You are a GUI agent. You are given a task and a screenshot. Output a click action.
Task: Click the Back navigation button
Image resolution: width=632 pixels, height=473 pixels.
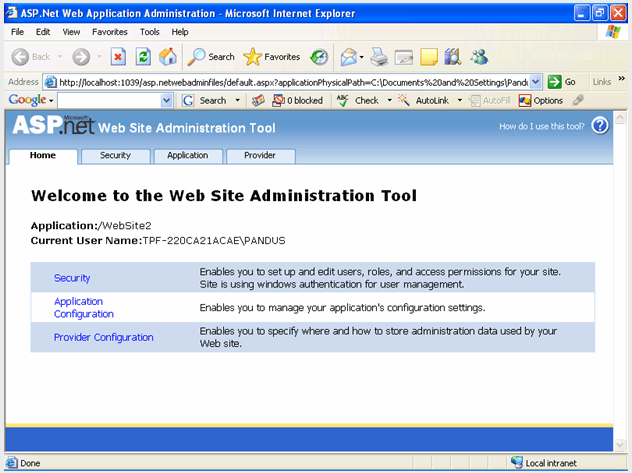[x=31, y=57]
